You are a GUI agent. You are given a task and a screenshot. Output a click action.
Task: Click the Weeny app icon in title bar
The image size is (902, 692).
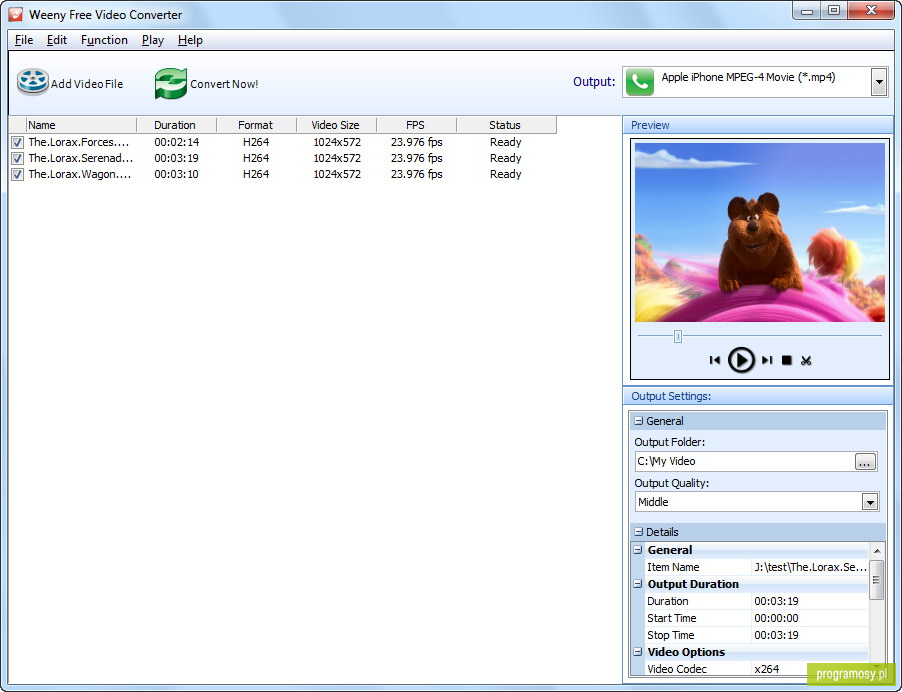coord(16,14)
